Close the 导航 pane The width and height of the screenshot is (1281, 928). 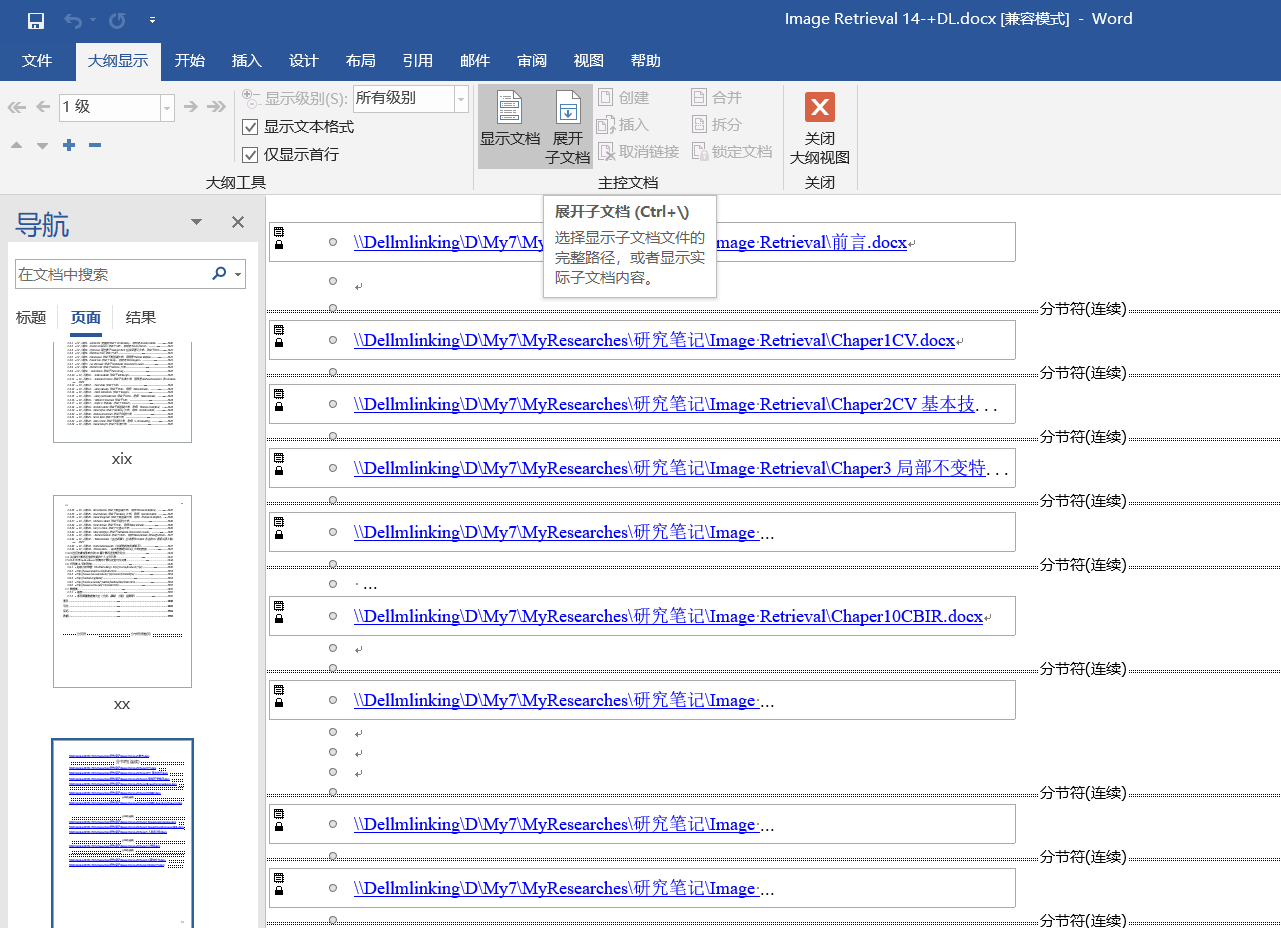238,222
